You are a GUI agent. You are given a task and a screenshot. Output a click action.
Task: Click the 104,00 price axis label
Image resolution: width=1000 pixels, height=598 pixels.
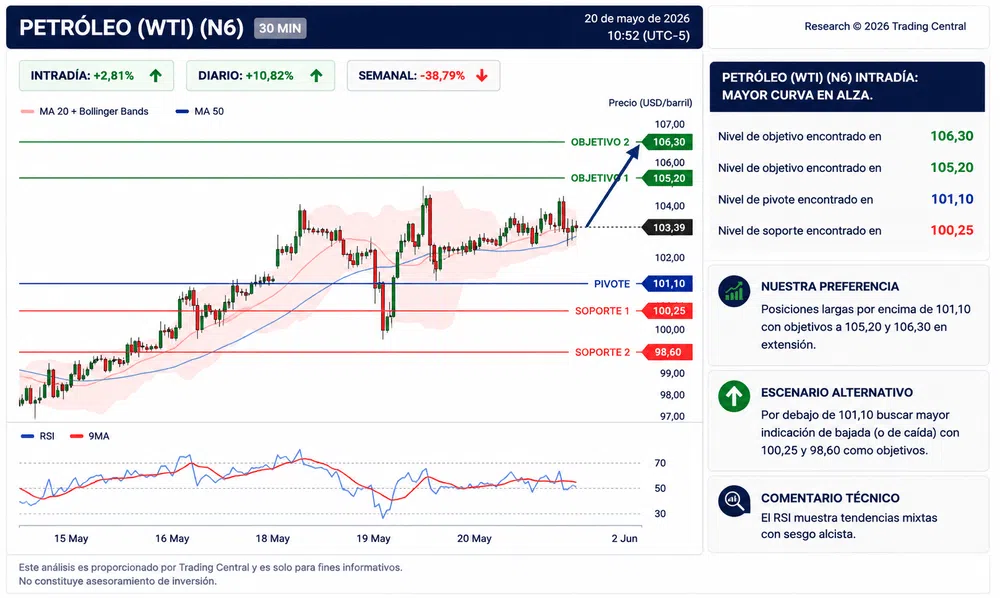click(x=670, y=206)
